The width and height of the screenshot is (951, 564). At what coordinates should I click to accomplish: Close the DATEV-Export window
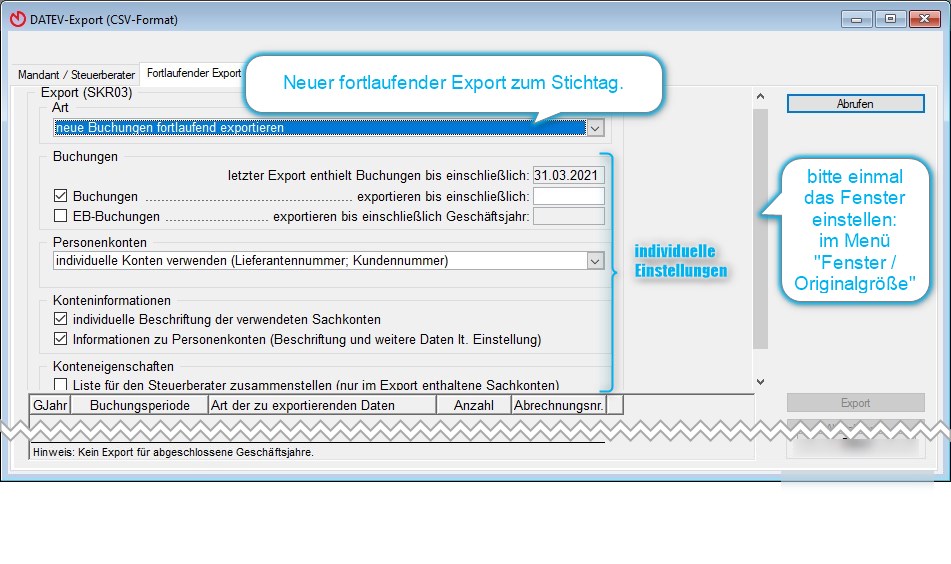(924, 19)
